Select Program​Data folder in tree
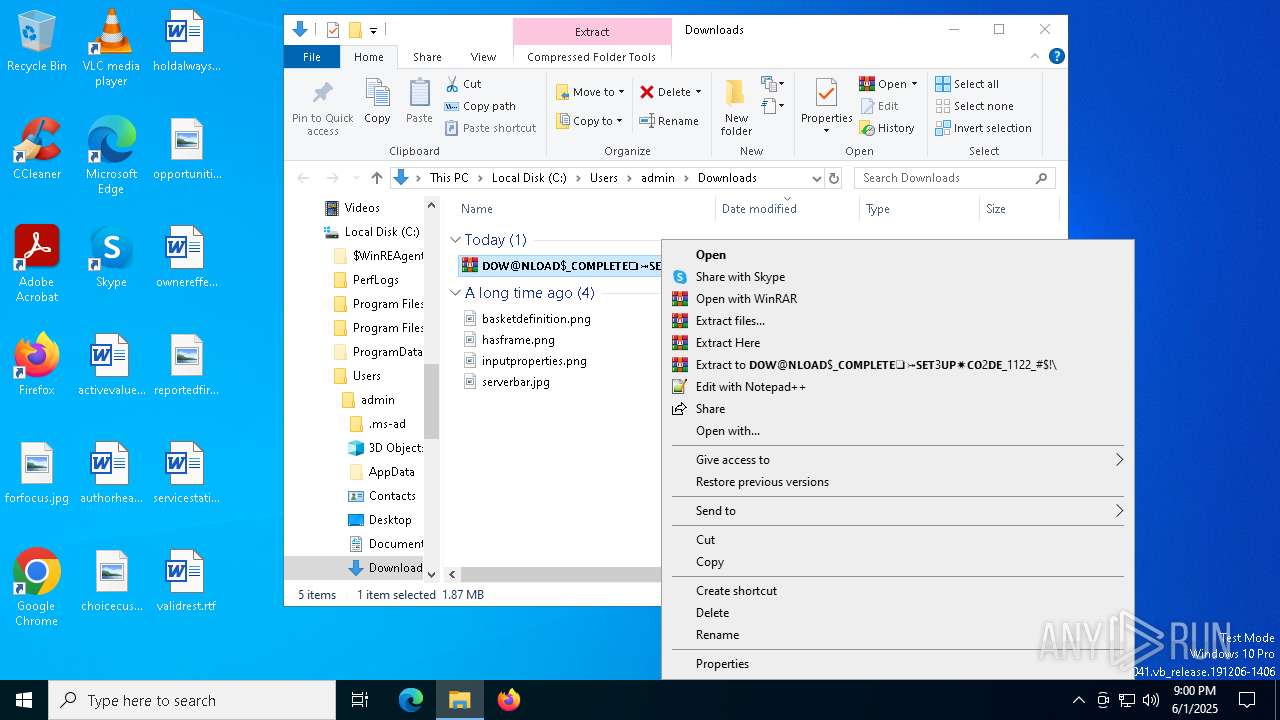 379,352
